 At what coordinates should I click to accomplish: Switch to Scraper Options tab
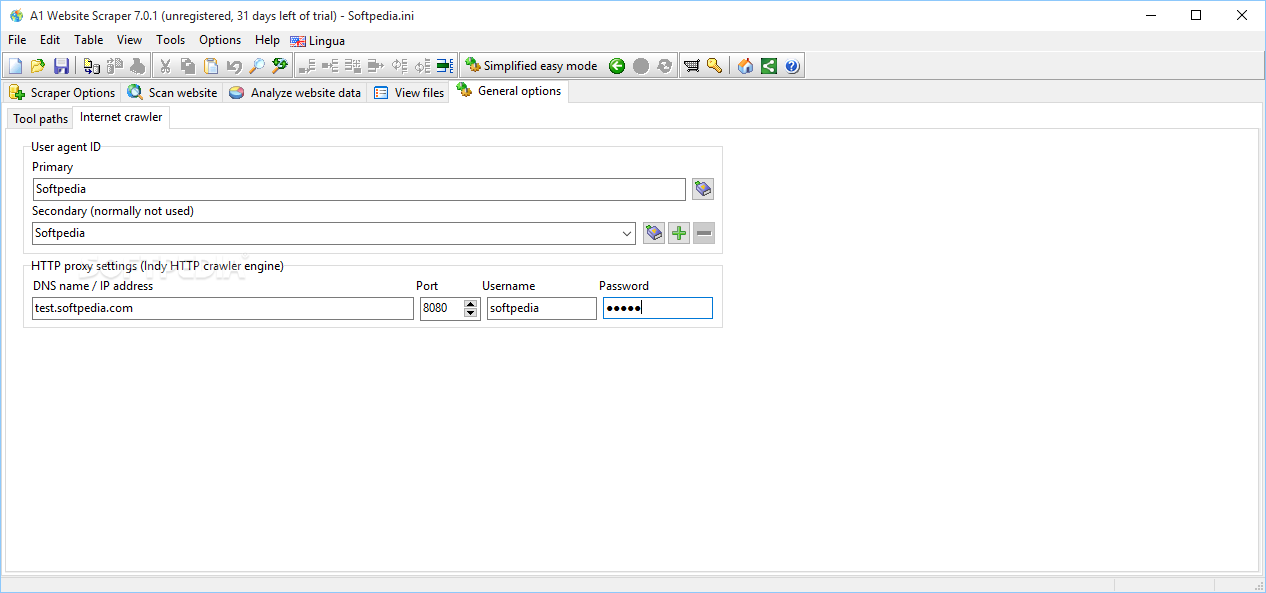tap(62, 92)
